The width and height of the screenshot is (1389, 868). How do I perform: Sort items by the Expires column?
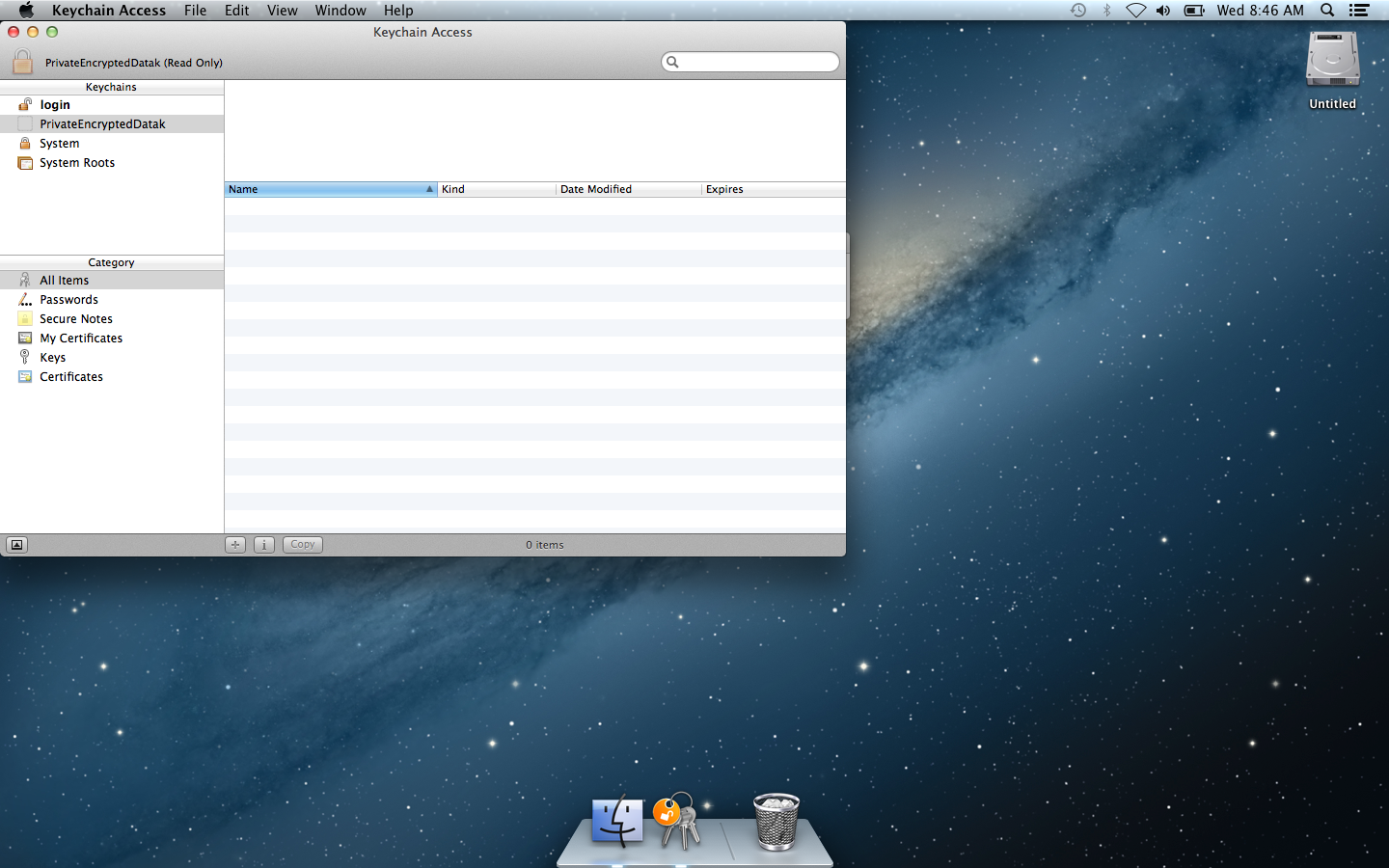coord(774,189)
